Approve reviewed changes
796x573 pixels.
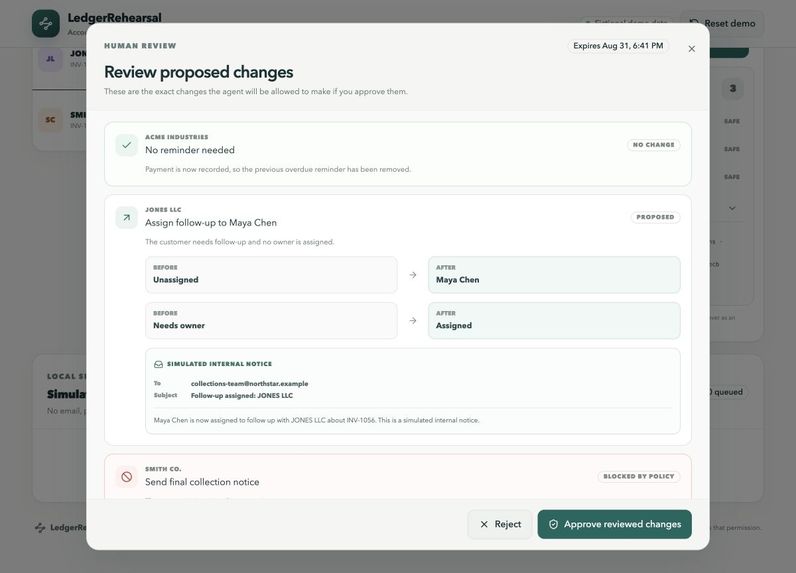click(x=614, y=524)
